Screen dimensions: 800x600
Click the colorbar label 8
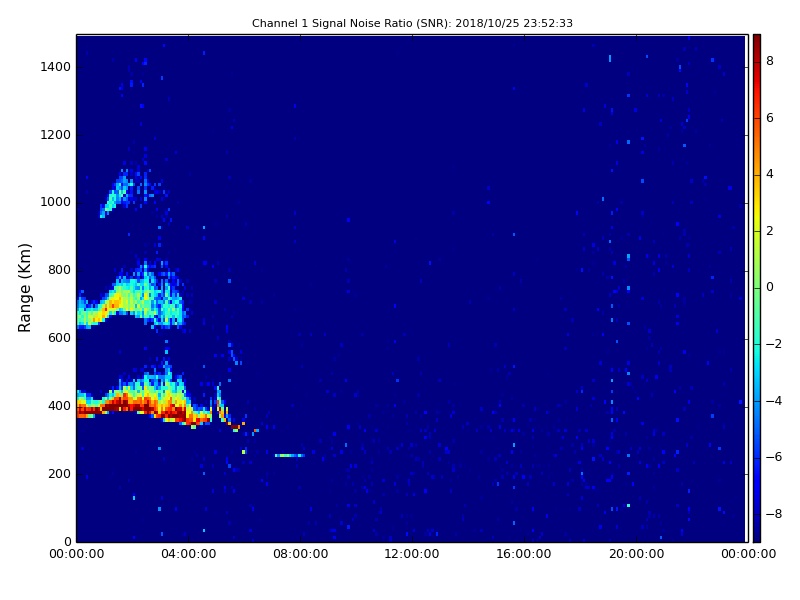pos(770,61)
